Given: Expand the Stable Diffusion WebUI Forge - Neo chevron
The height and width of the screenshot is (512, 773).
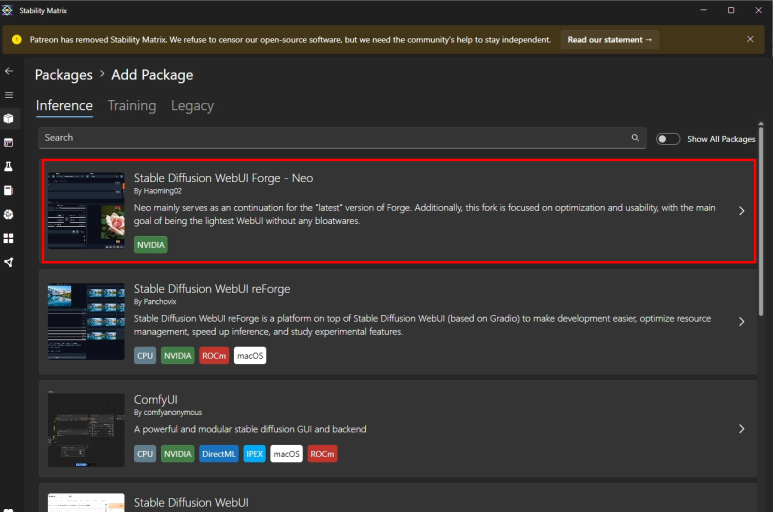Looking at the screenshot, I should point(741,211).
